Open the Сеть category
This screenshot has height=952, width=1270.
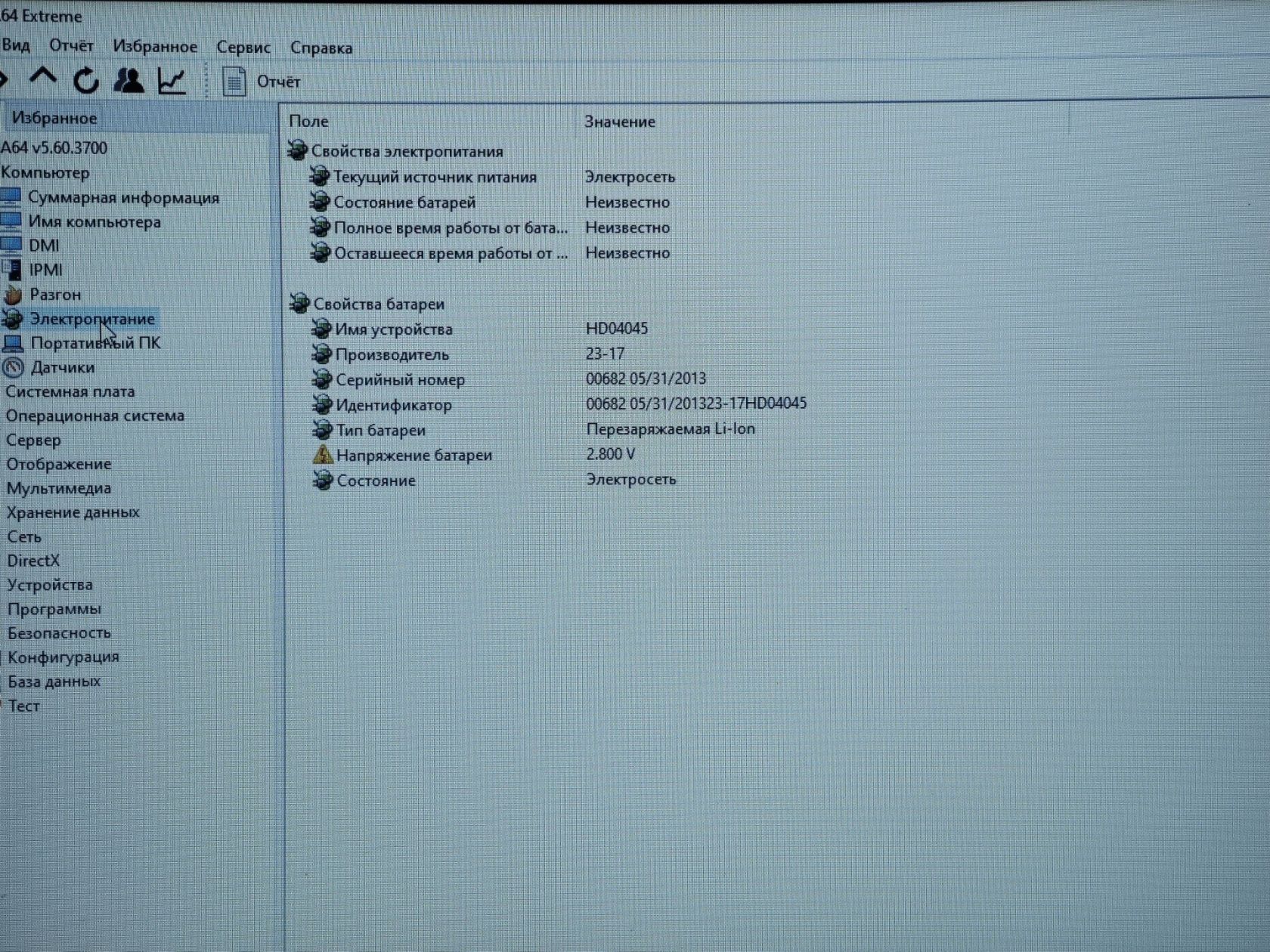click(24, 536)
